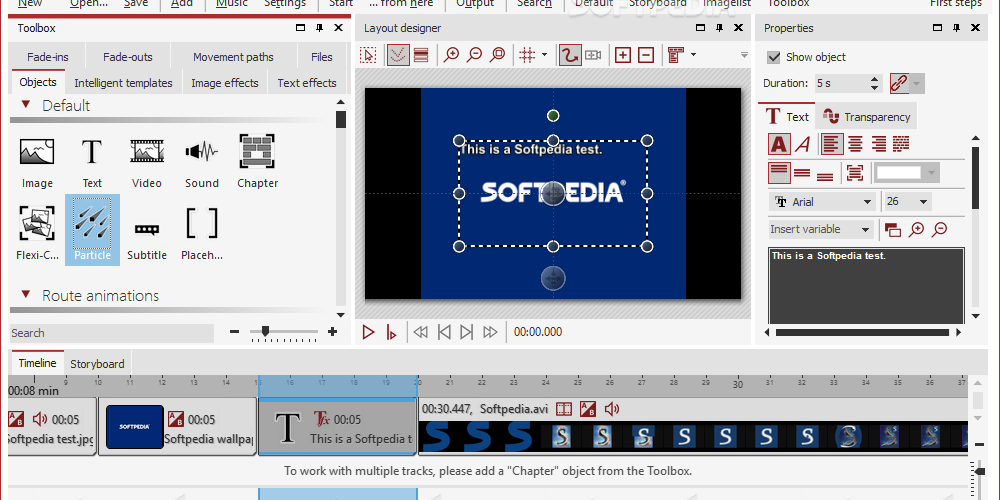Open the font size 26 dropdown

click(x=908, y=202)
